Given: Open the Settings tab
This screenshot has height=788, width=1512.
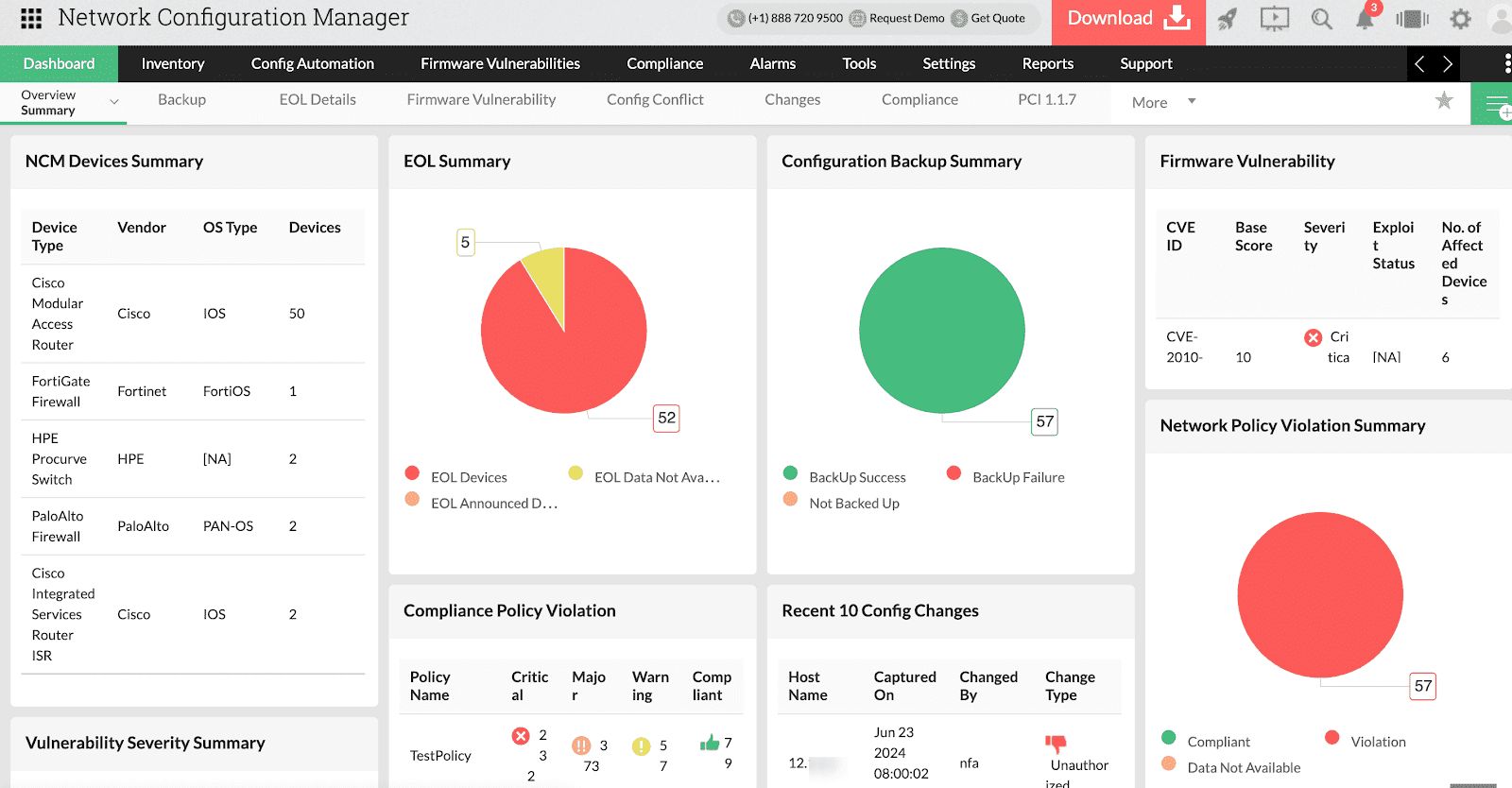Looking at the screenshot, I should (949, 63).
